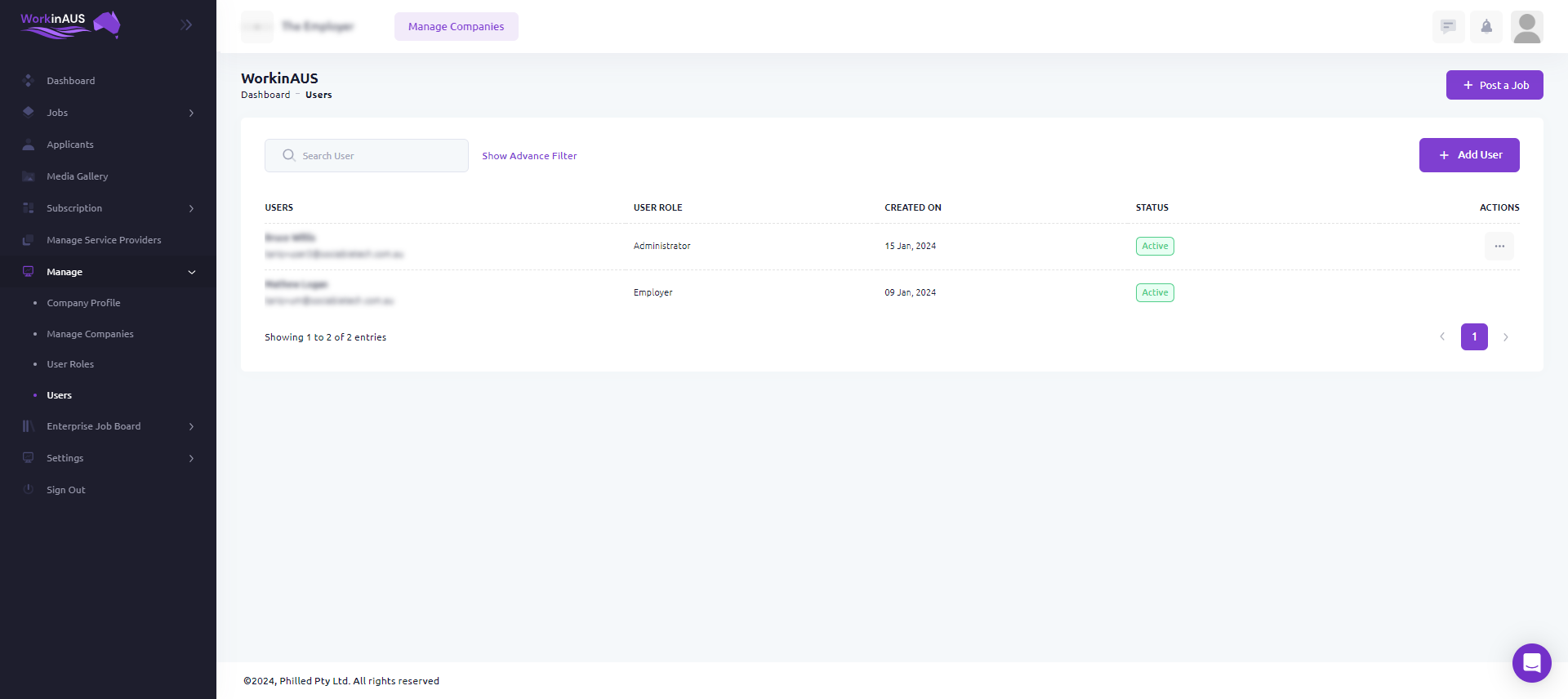
Task: Open the notifications bell
Action: [x=1486, y=26]
